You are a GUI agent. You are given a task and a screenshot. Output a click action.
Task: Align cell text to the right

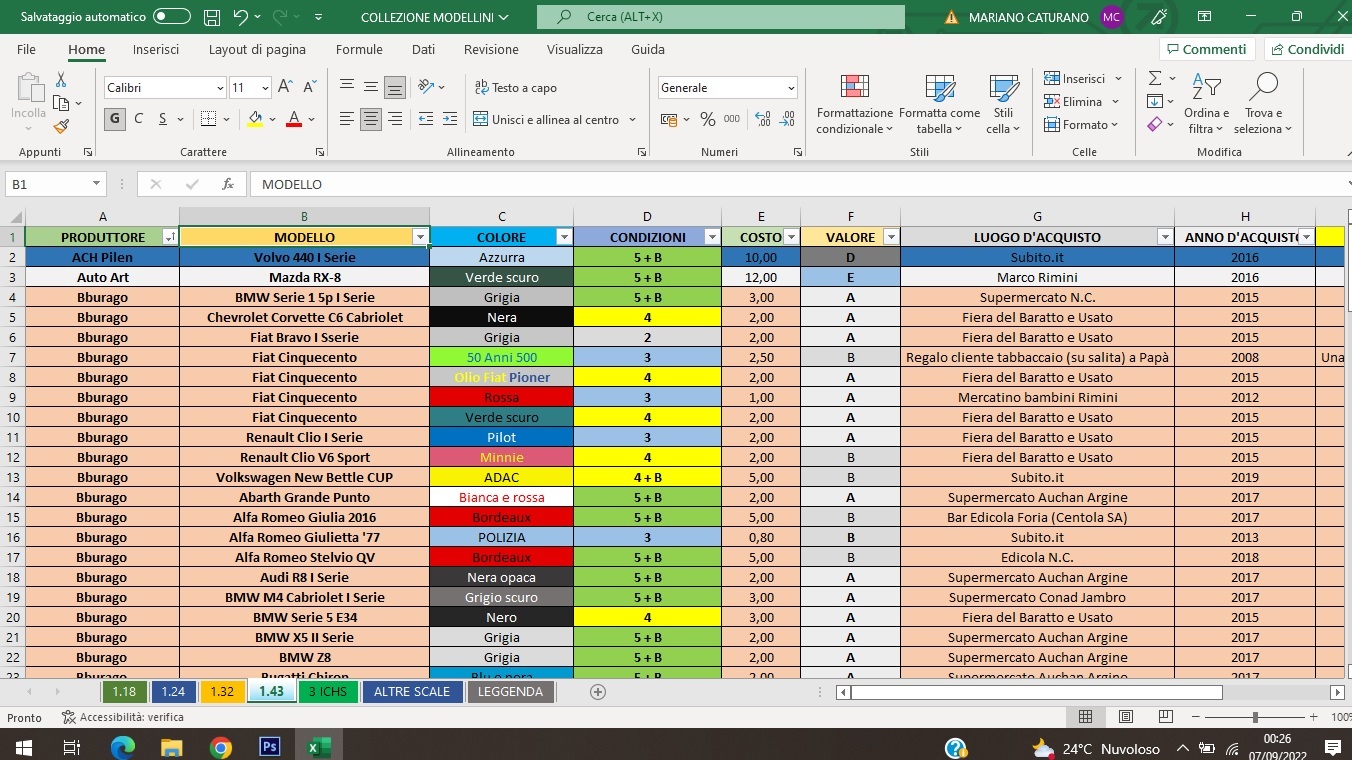395,119
